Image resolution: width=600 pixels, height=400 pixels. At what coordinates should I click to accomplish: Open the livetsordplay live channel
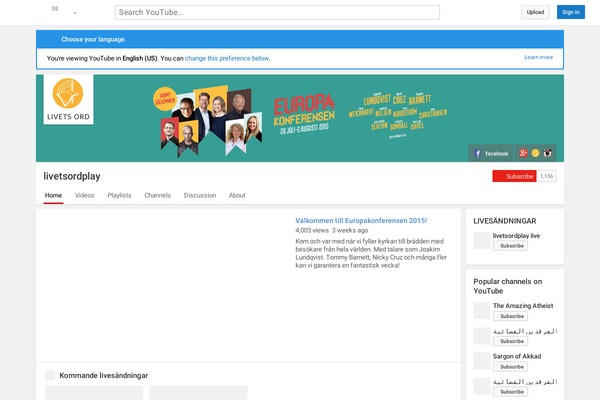(x=516, y=236)
